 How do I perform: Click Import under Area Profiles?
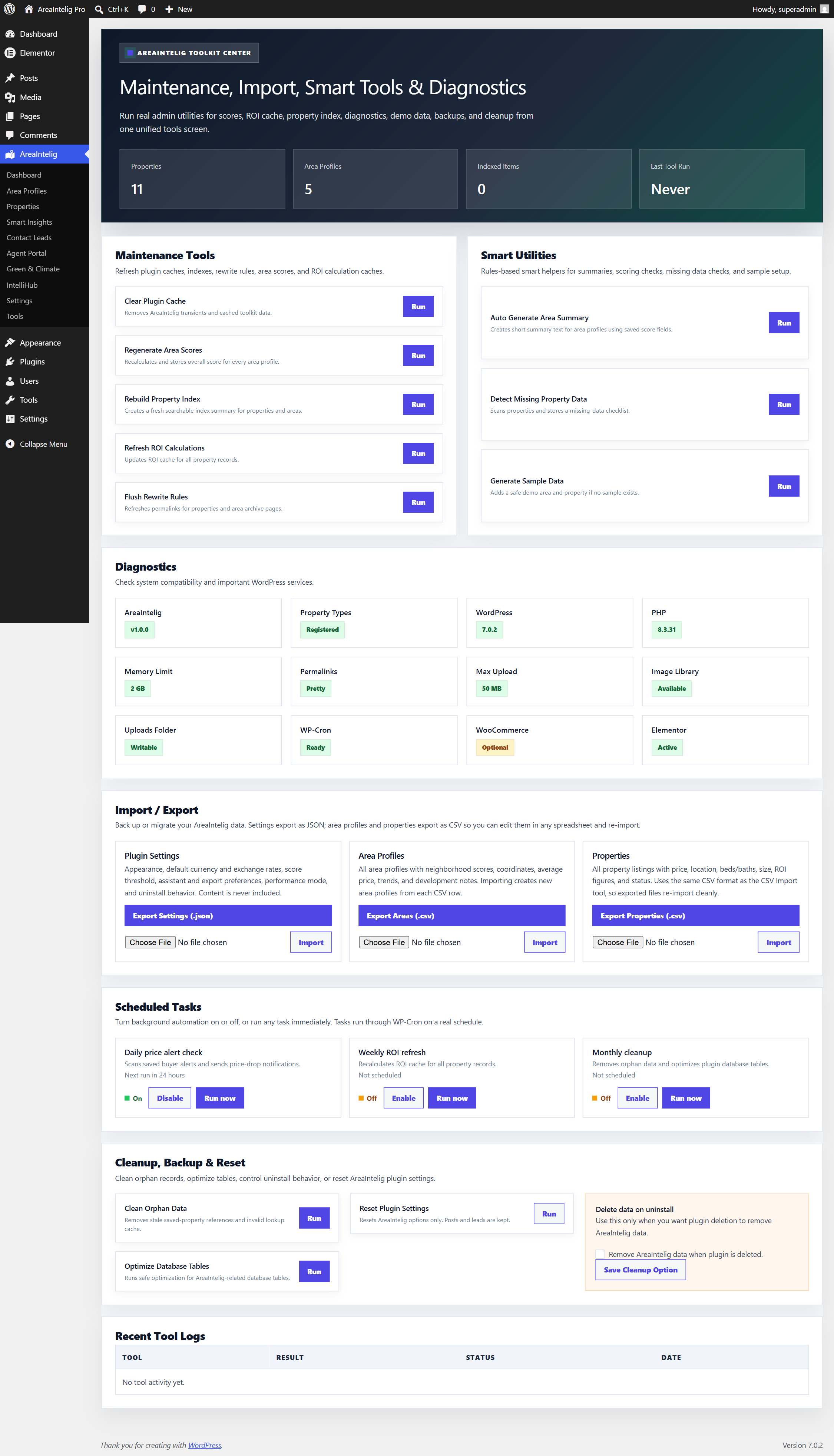545,942
